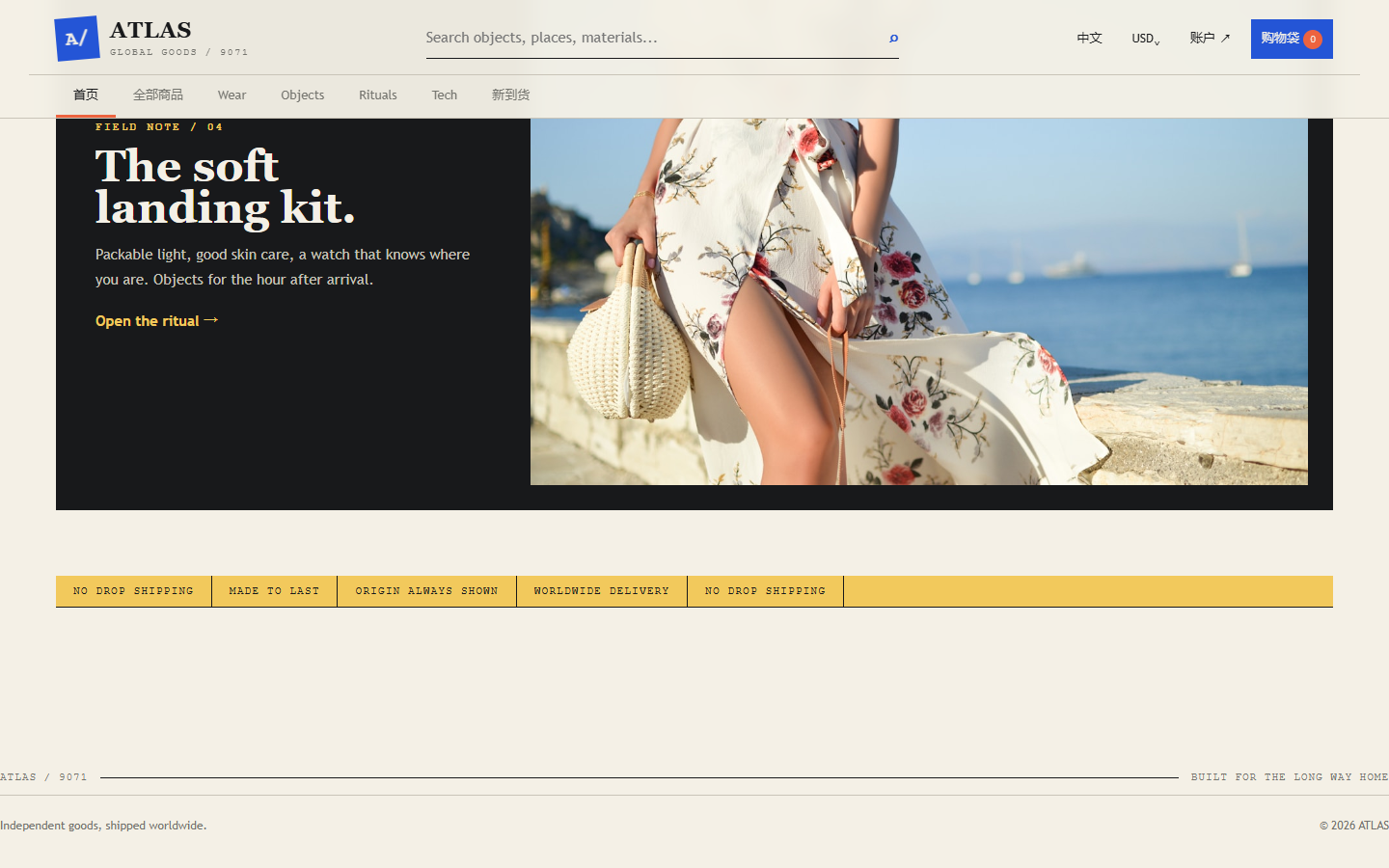1389x868 pixels.
Task: Click the floral dress hero image
Action: [x=919, y=301]
